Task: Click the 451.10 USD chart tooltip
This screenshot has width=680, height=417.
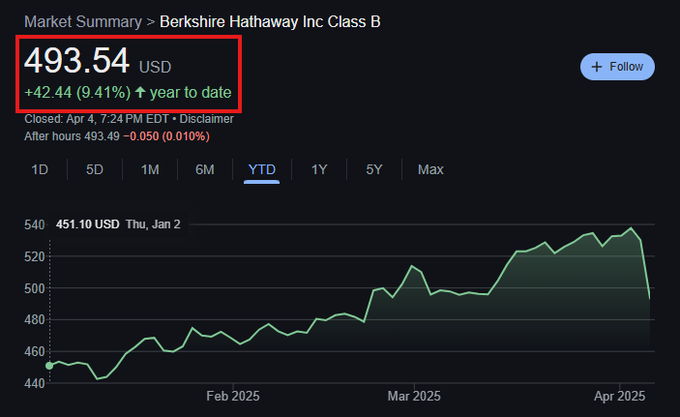Action: tap(88, 224)
